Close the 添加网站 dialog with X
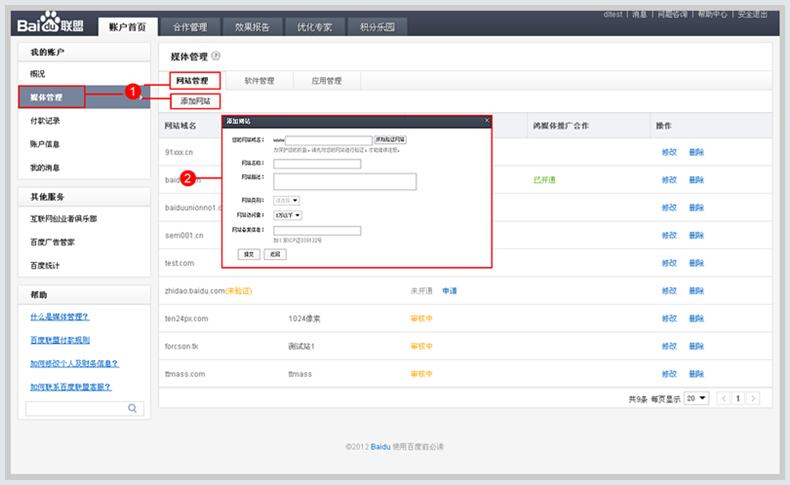The width and height of the screenshot is (790, 485). click(x=487, y=121)
